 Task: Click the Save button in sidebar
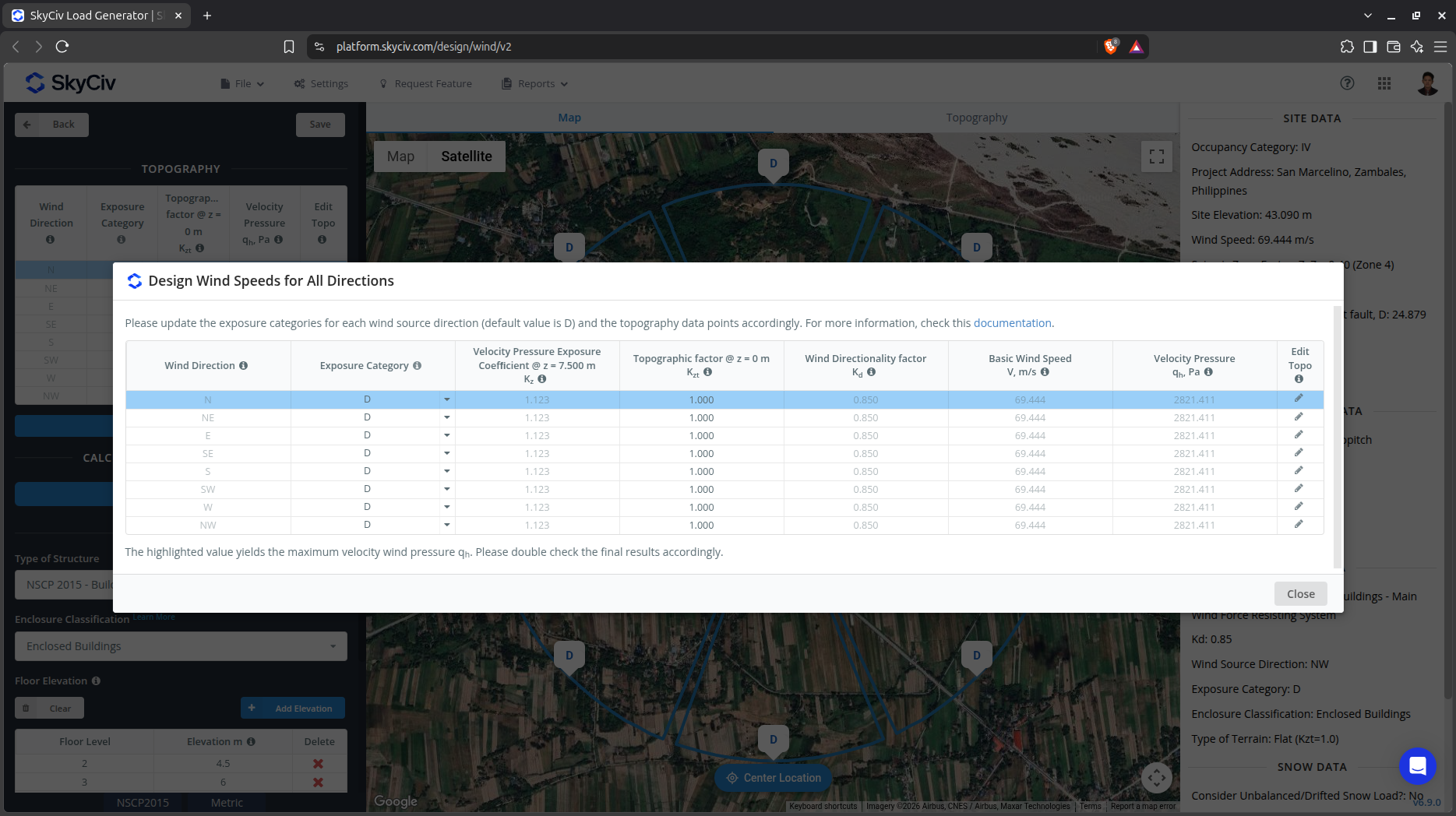(x=320, y=125)
